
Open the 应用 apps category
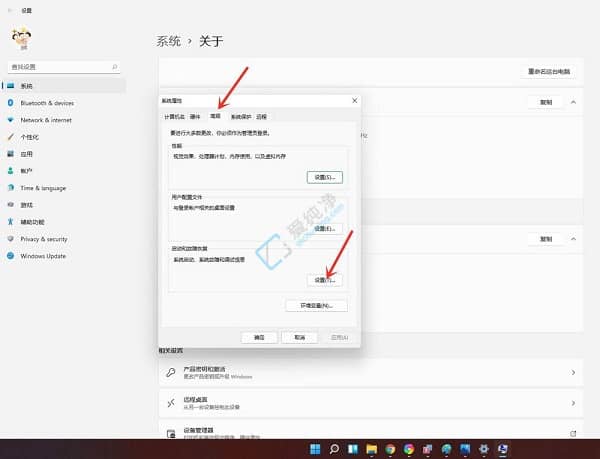(x=64, y=154)
